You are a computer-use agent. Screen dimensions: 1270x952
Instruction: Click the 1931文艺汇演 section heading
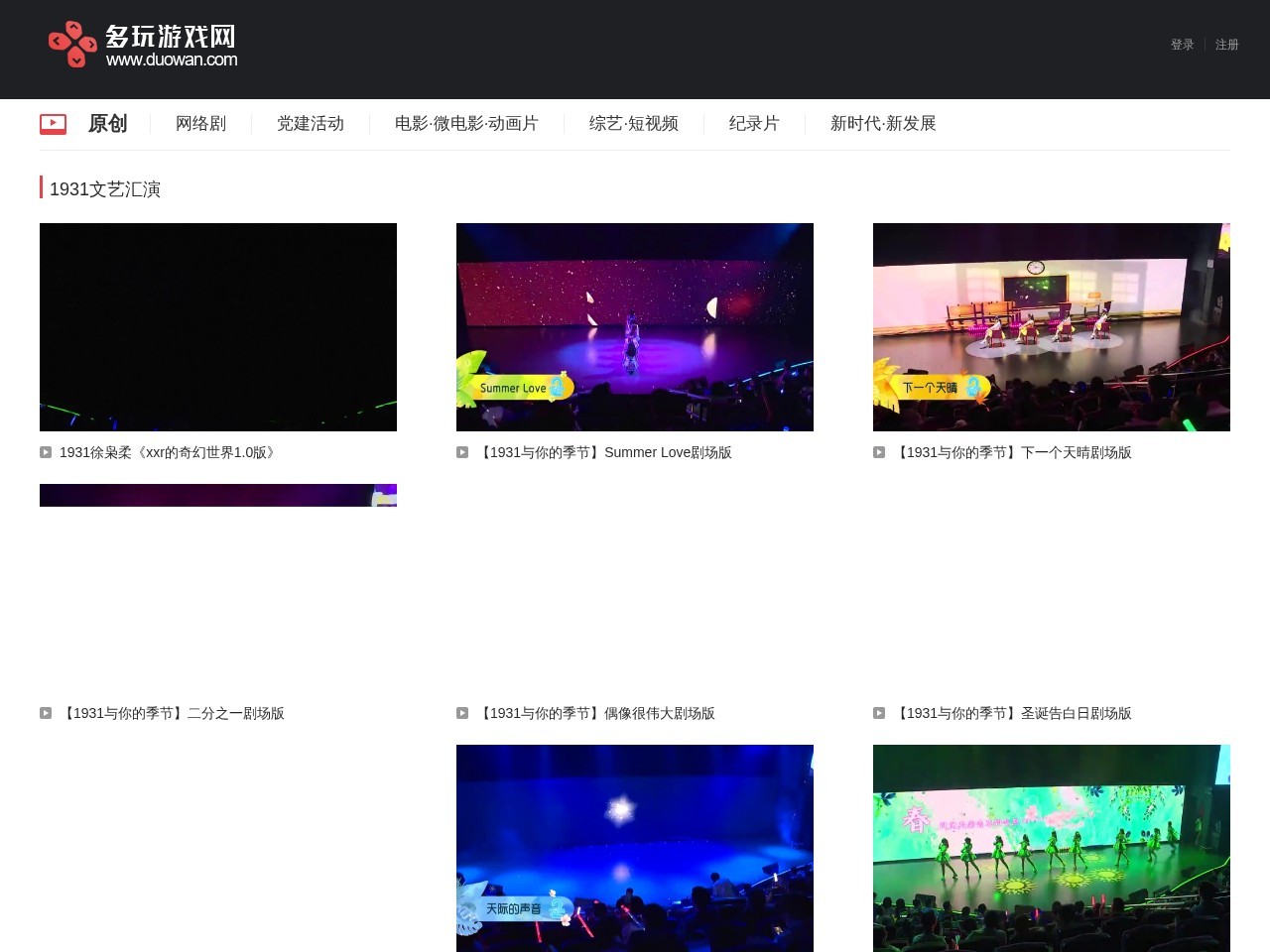coord(107,188)
